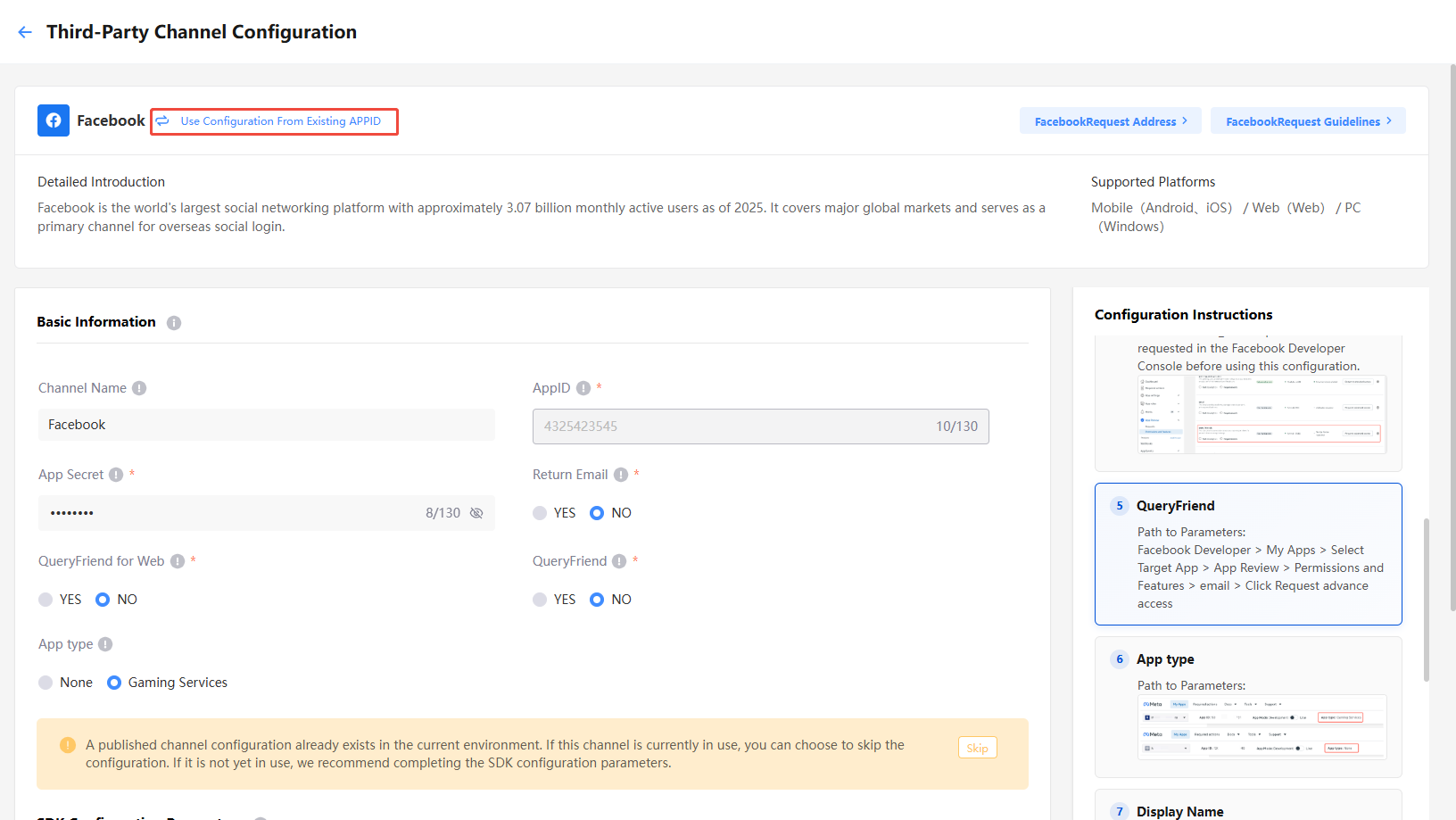
Task: Select the QueryFriend instruction step card
Action: tap(1248, 554)
